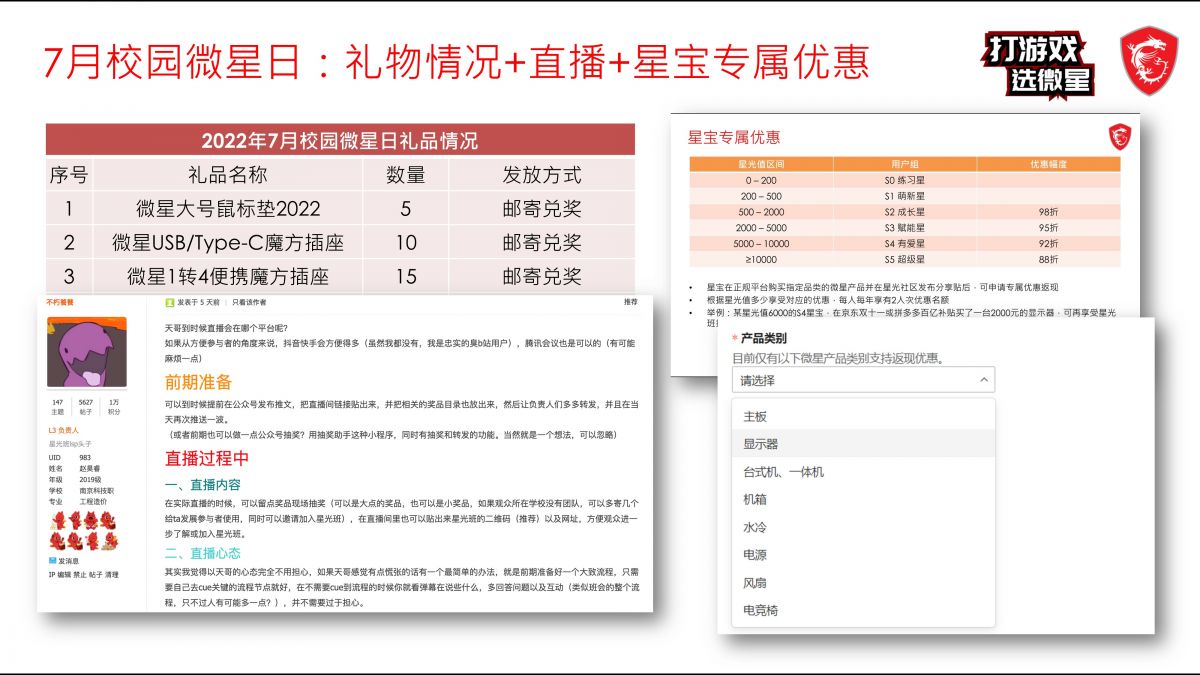Click the red dragon medal badges
Viewport: 1200px width, 675px height.
tap(84, 531)
